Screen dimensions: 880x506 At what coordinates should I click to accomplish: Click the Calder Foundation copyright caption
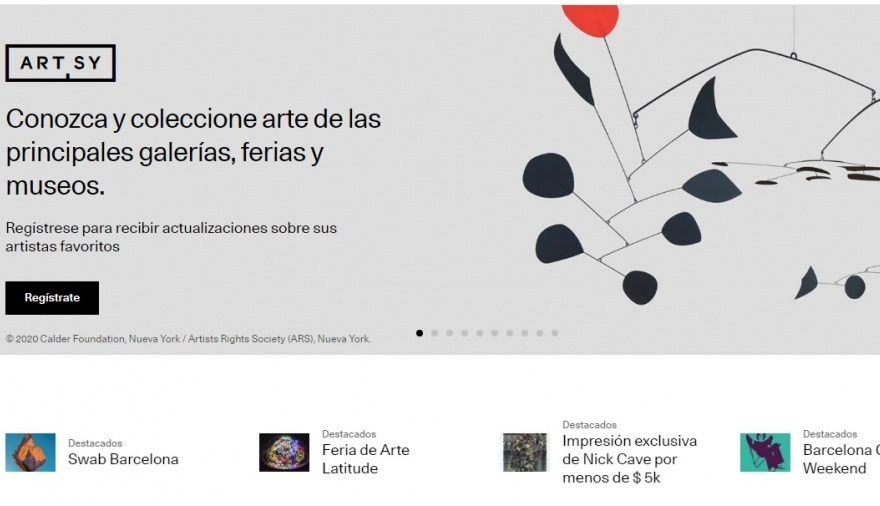pyautogui.click(x=189, y=339)
